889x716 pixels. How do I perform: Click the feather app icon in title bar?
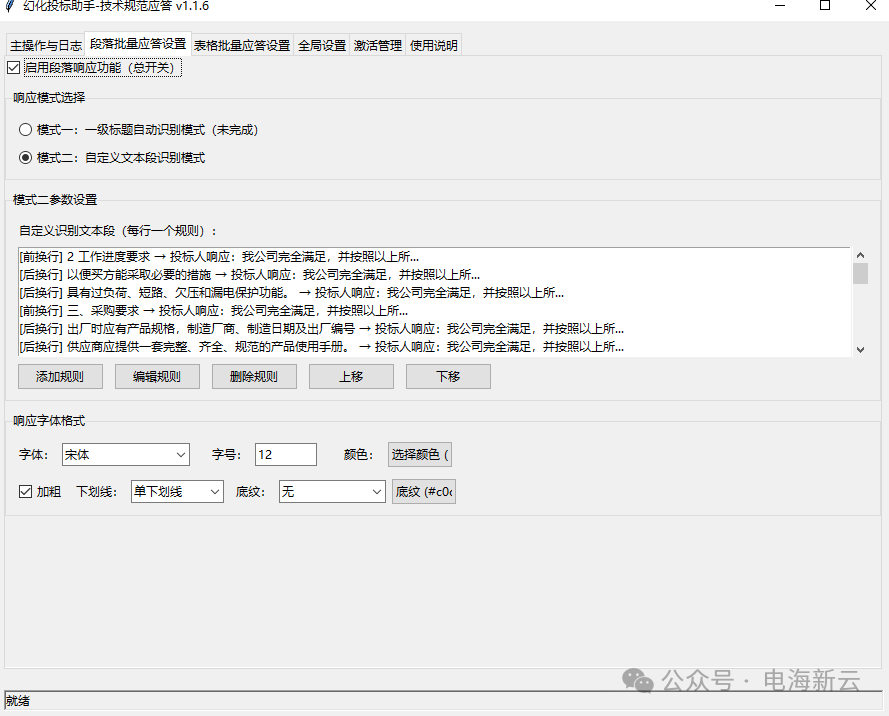[x=10, y=6]
